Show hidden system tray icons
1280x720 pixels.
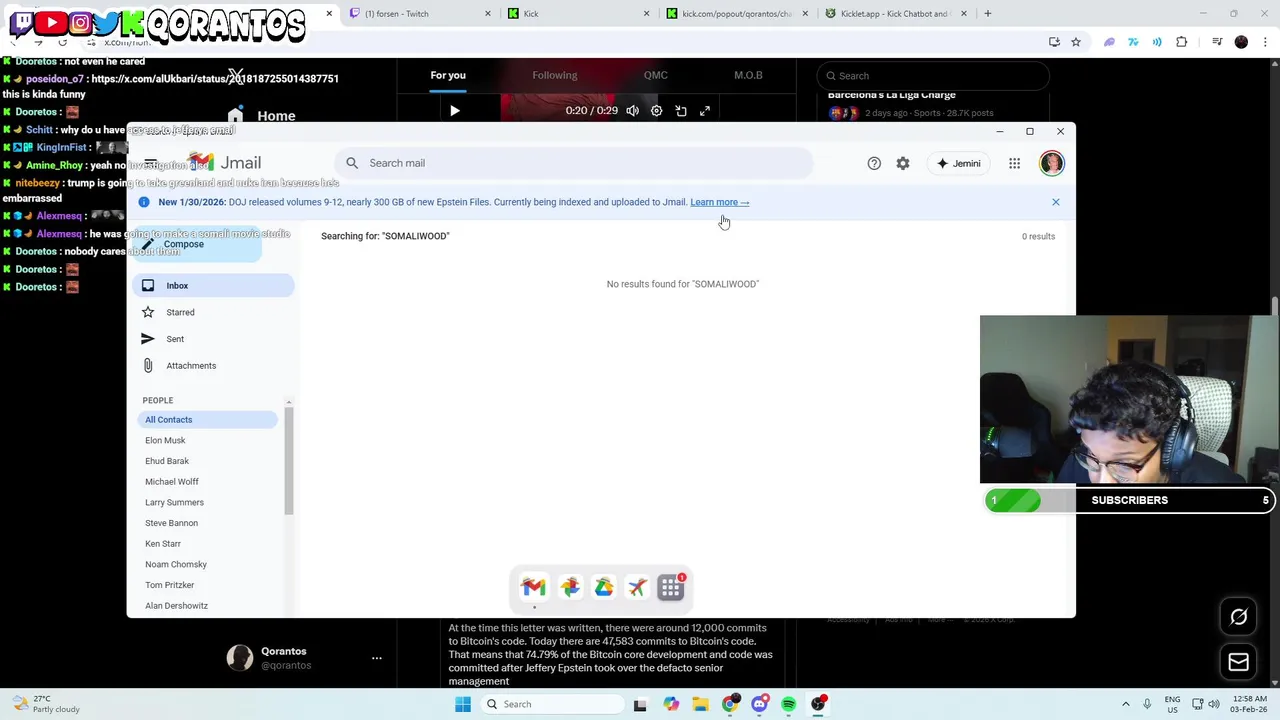[1126, 704]
